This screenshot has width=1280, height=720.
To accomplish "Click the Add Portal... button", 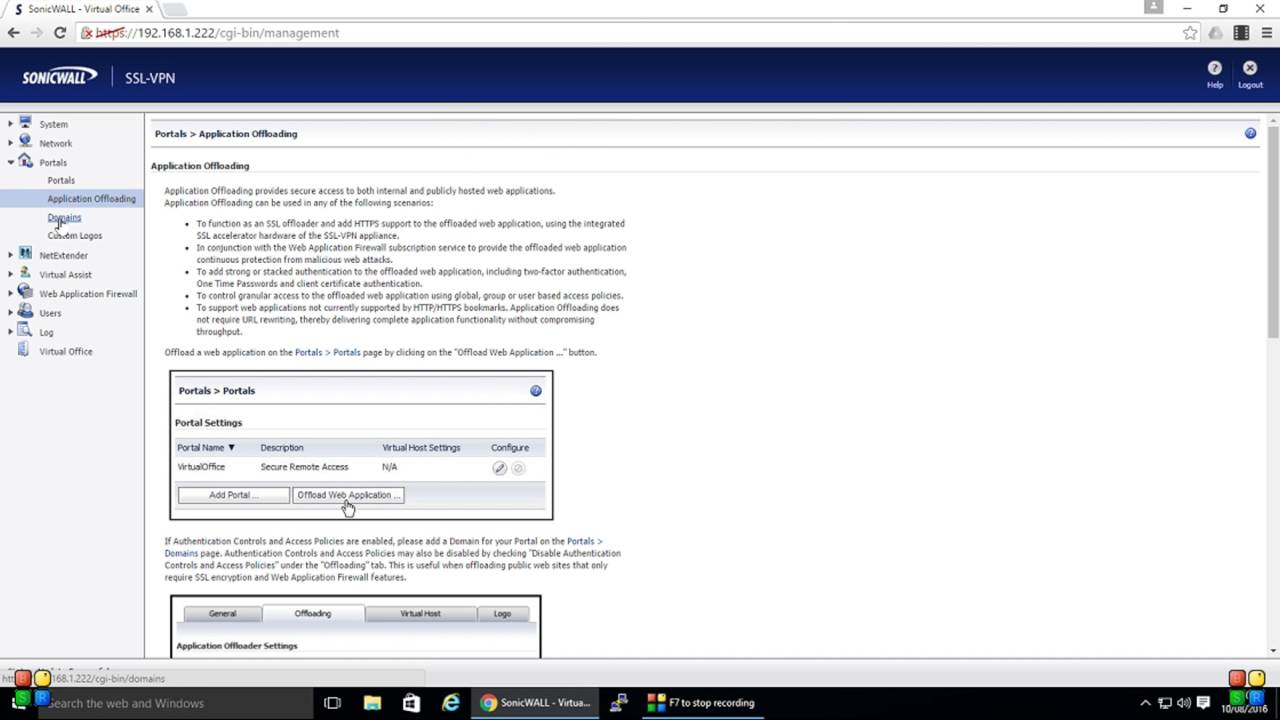I will click(234, 495).
